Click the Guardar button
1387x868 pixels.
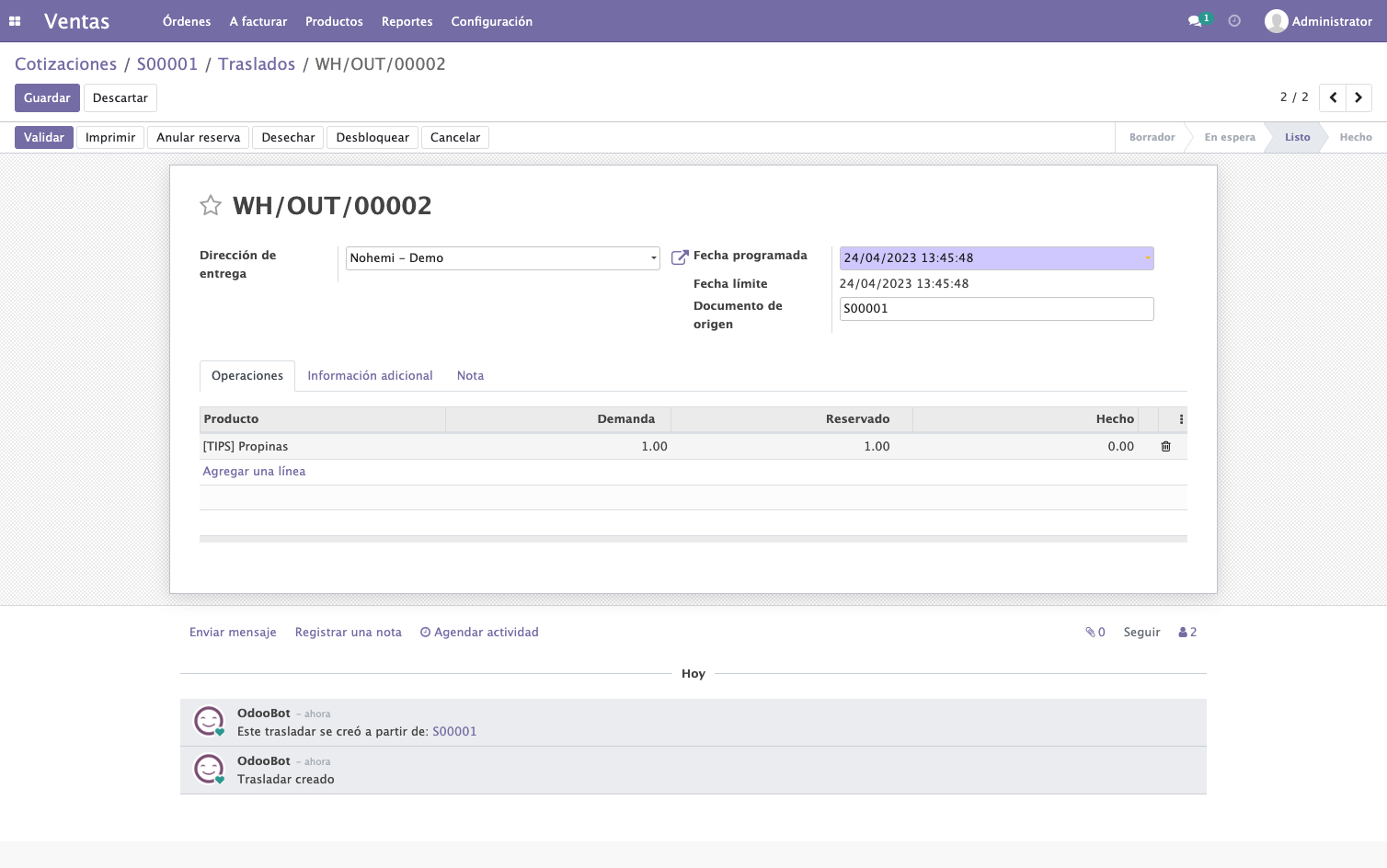pos(47,97)
